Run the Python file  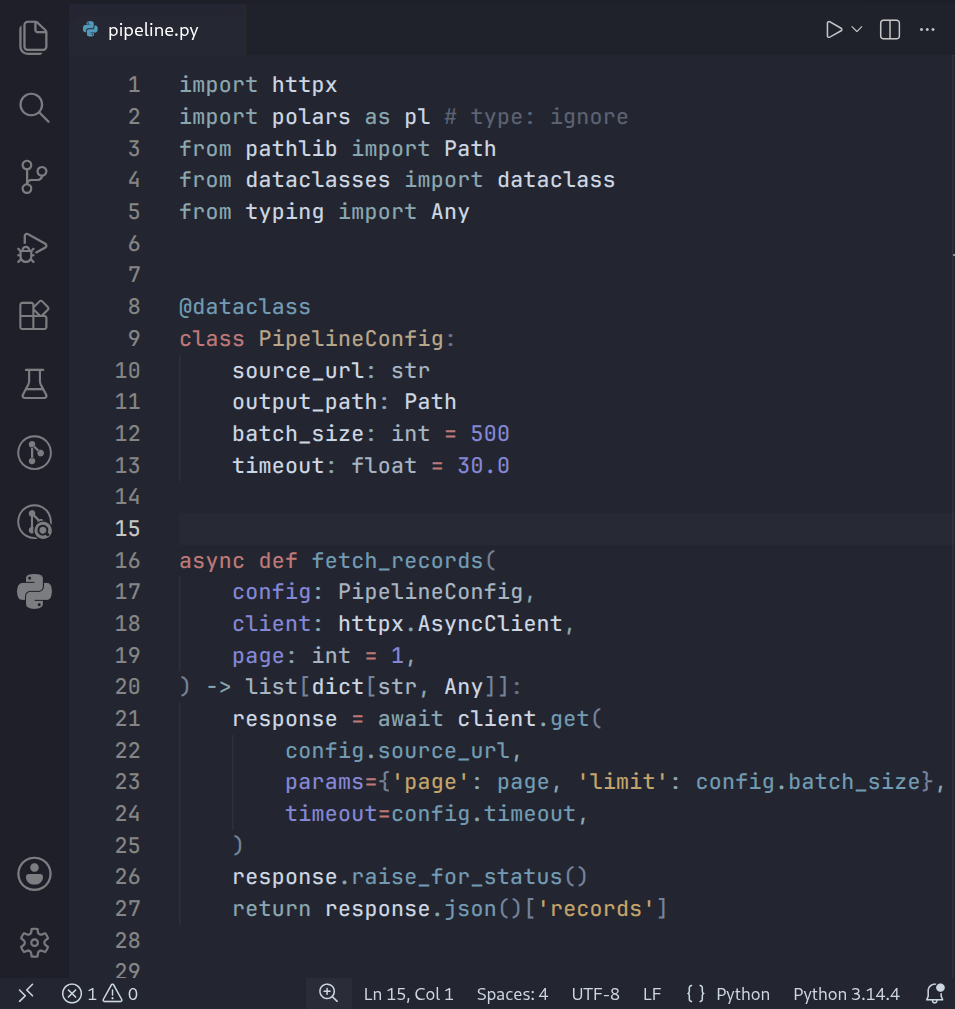pyautogui.click(x=833, y=30)
